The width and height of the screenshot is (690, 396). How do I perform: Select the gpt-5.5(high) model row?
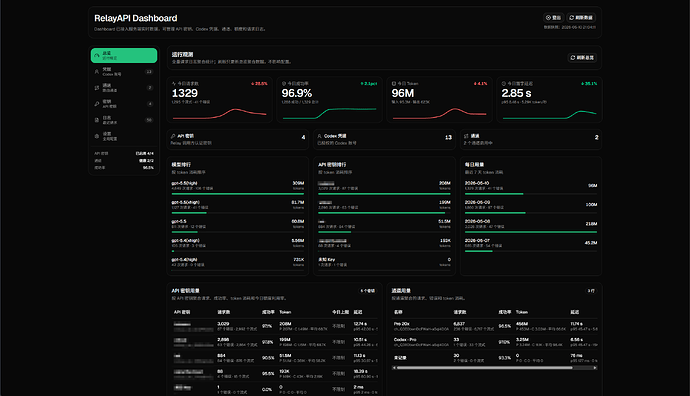(238, 187)
